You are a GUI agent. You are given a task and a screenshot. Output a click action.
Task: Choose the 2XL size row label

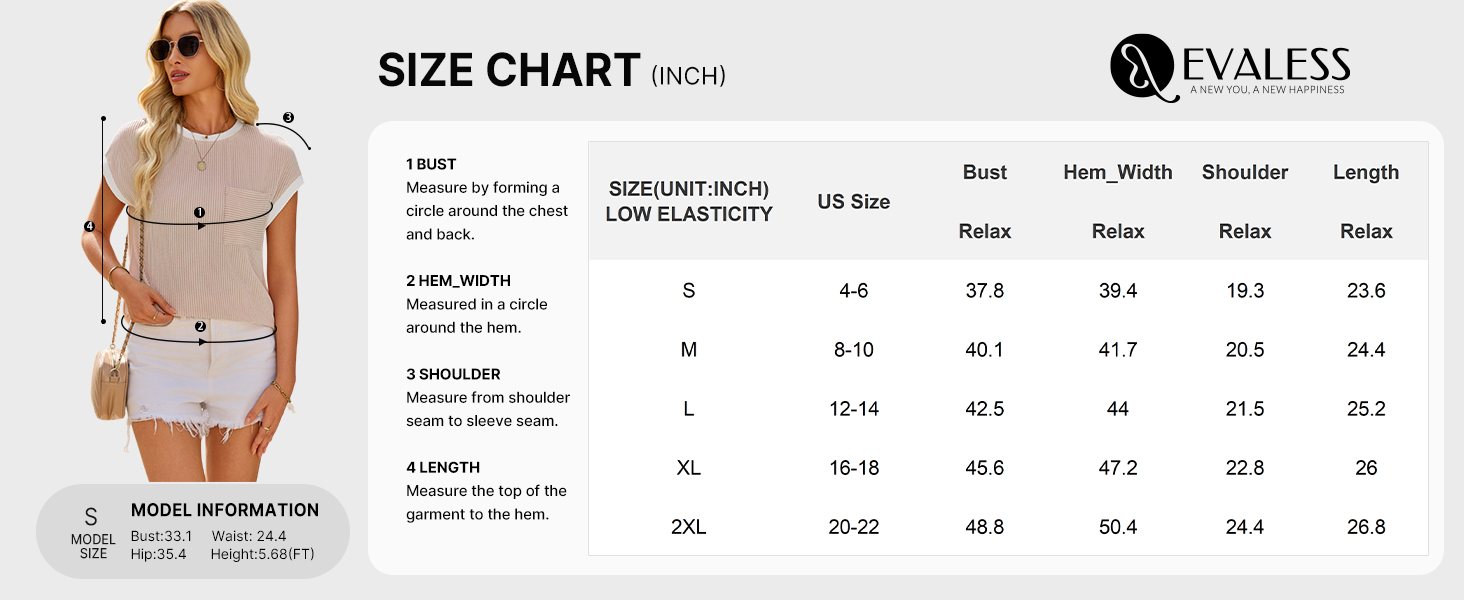click(688, 527)
